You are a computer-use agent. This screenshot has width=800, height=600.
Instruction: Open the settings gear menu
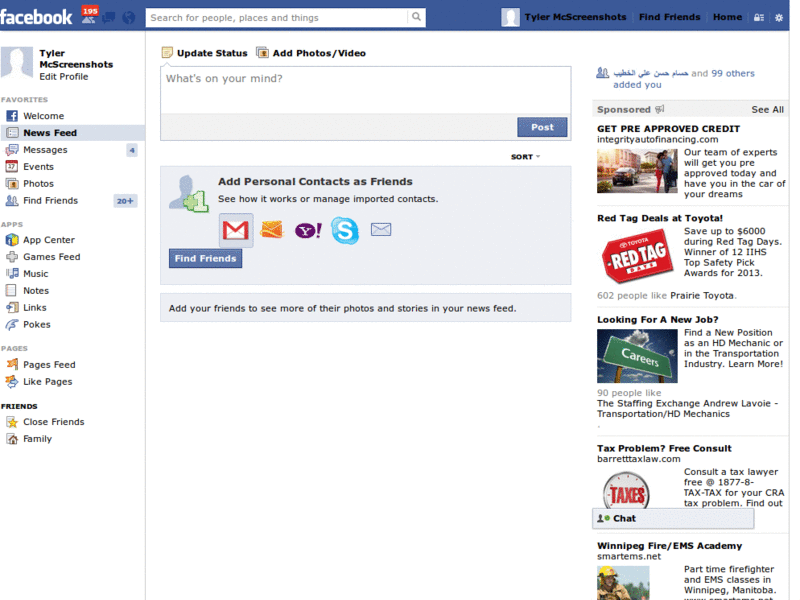click(779, 17)
